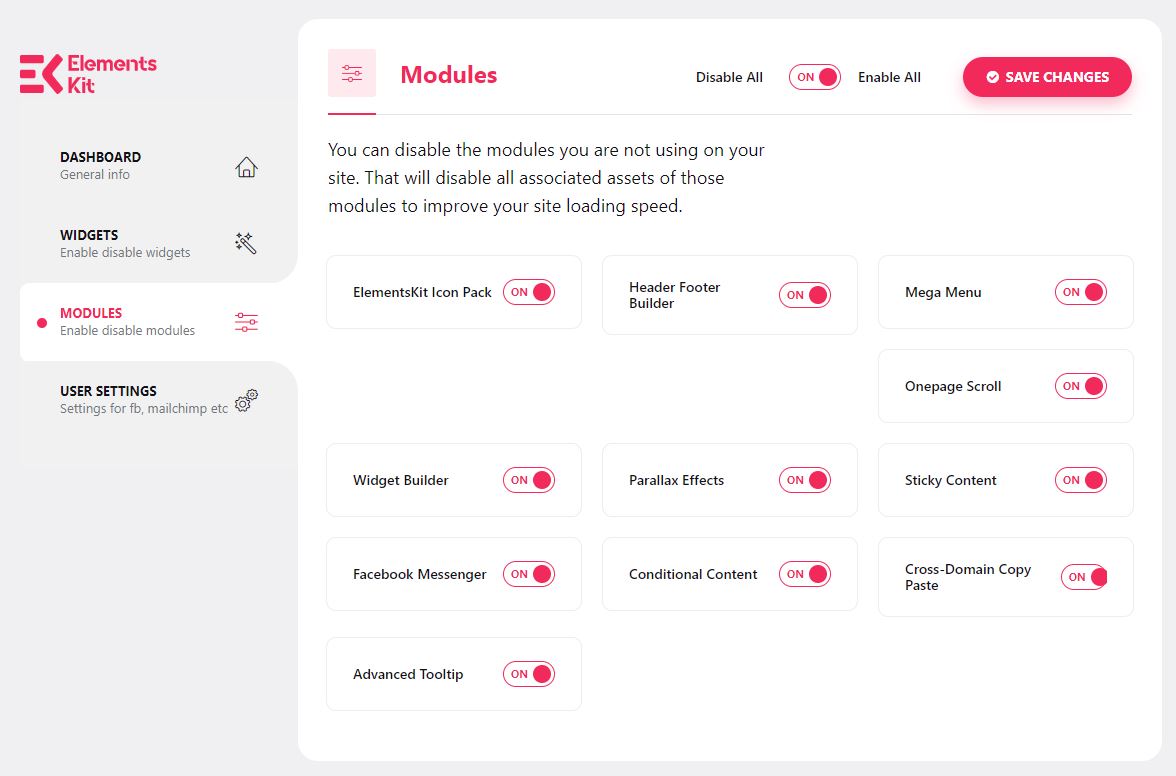This screenshot has width=1176, height=776.
Task: Toggle Advanced Tooltip module
Action: click(x=529, y=674)
